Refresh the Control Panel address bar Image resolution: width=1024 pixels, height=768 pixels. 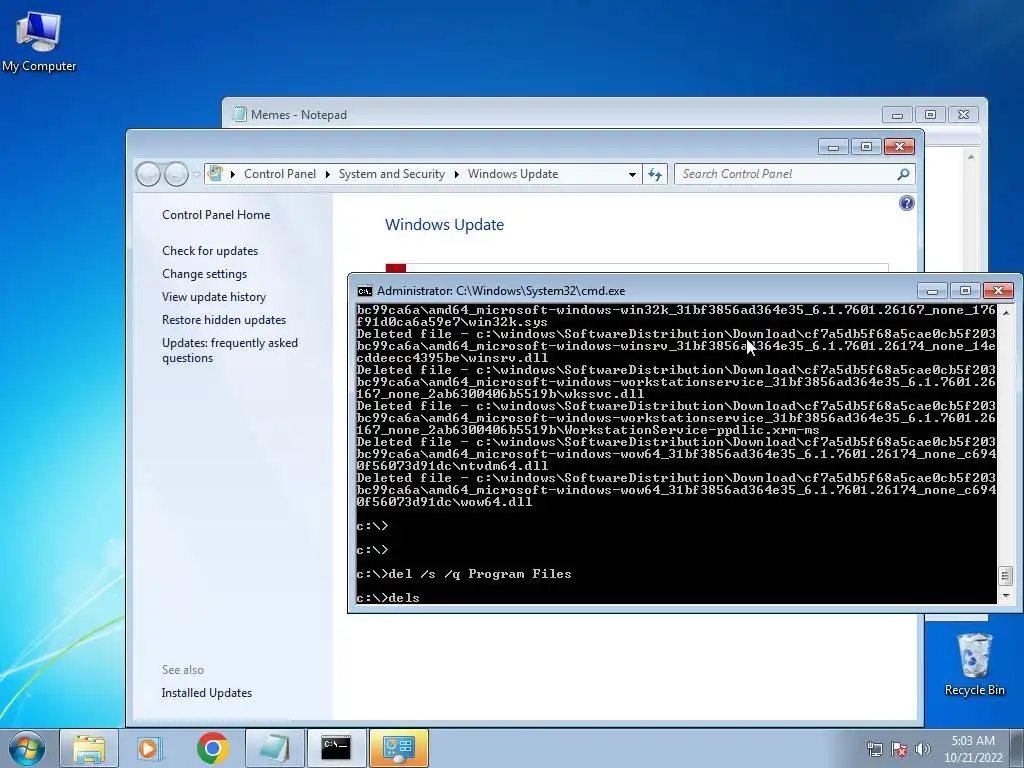[655, 174]
